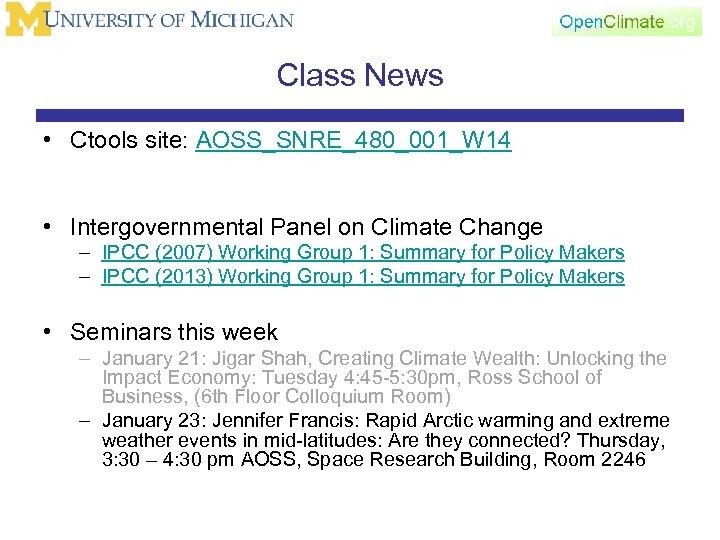
Task: Open IPCC (2007) Working Group 1 summary link
Action: click(363, 253)
